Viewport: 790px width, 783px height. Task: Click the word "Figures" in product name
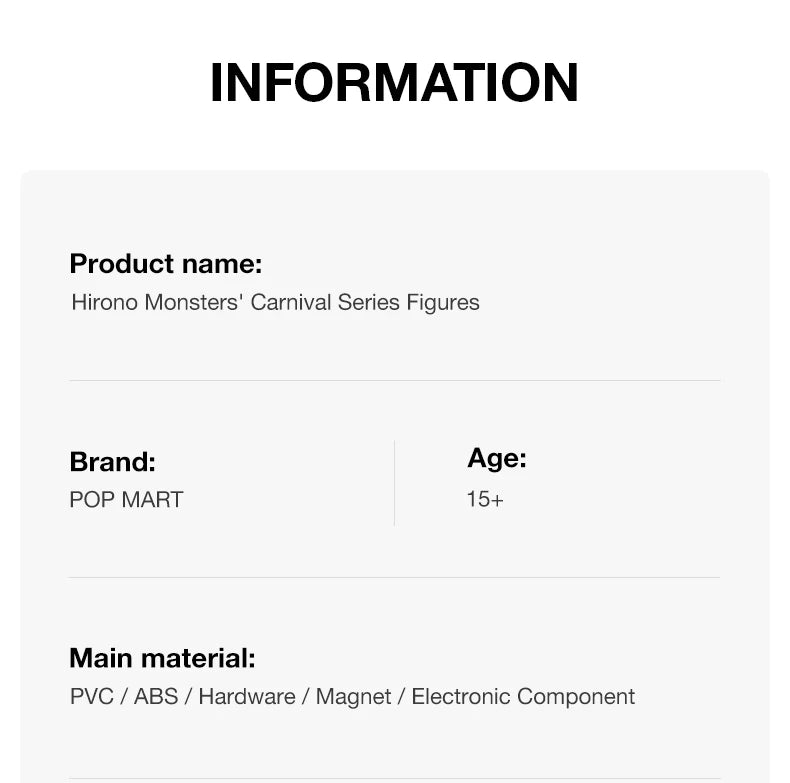pos(443,302)
